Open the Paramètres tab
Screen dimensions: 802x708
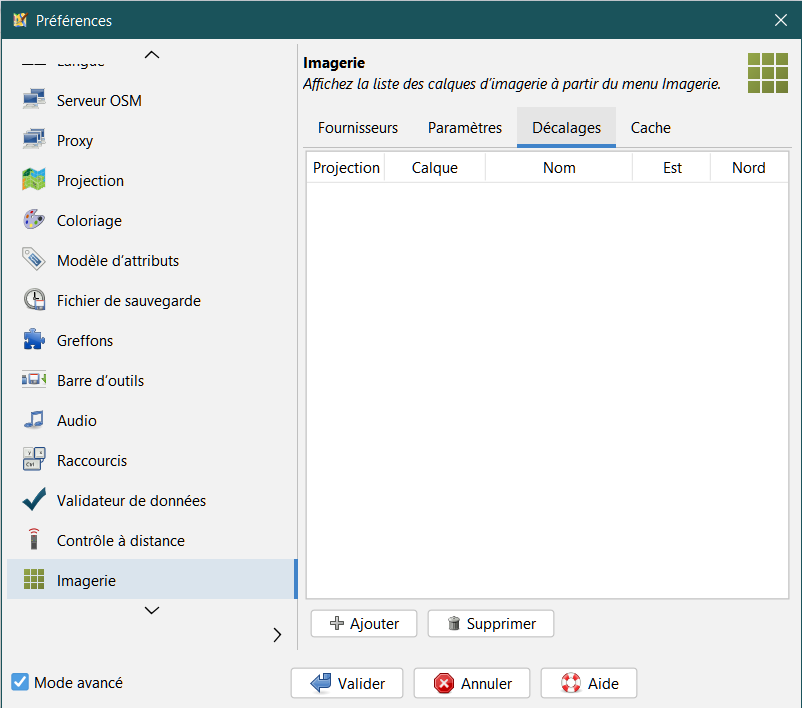[x=465, y=128]
